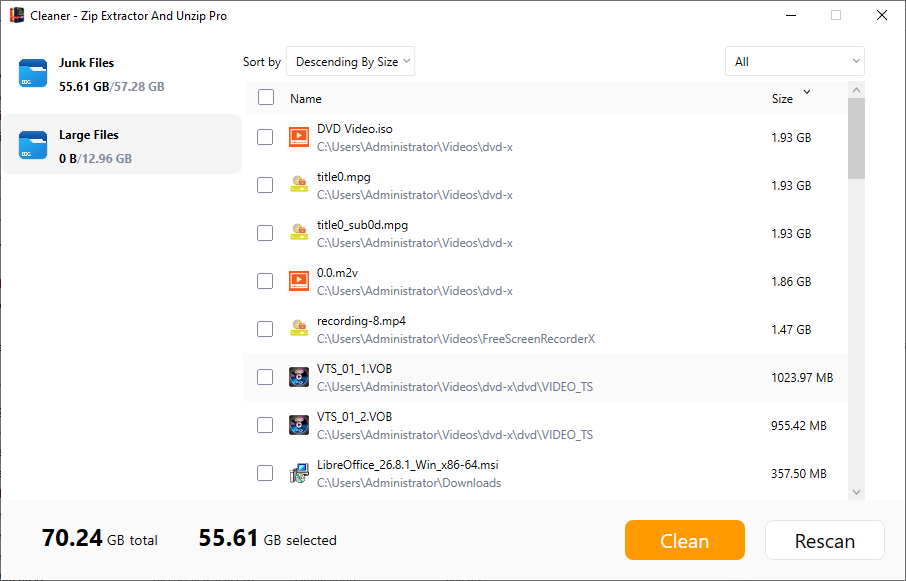The image size is (906, 581).
Task: Click the app icon in title bar
Action: tap(17, 16)
